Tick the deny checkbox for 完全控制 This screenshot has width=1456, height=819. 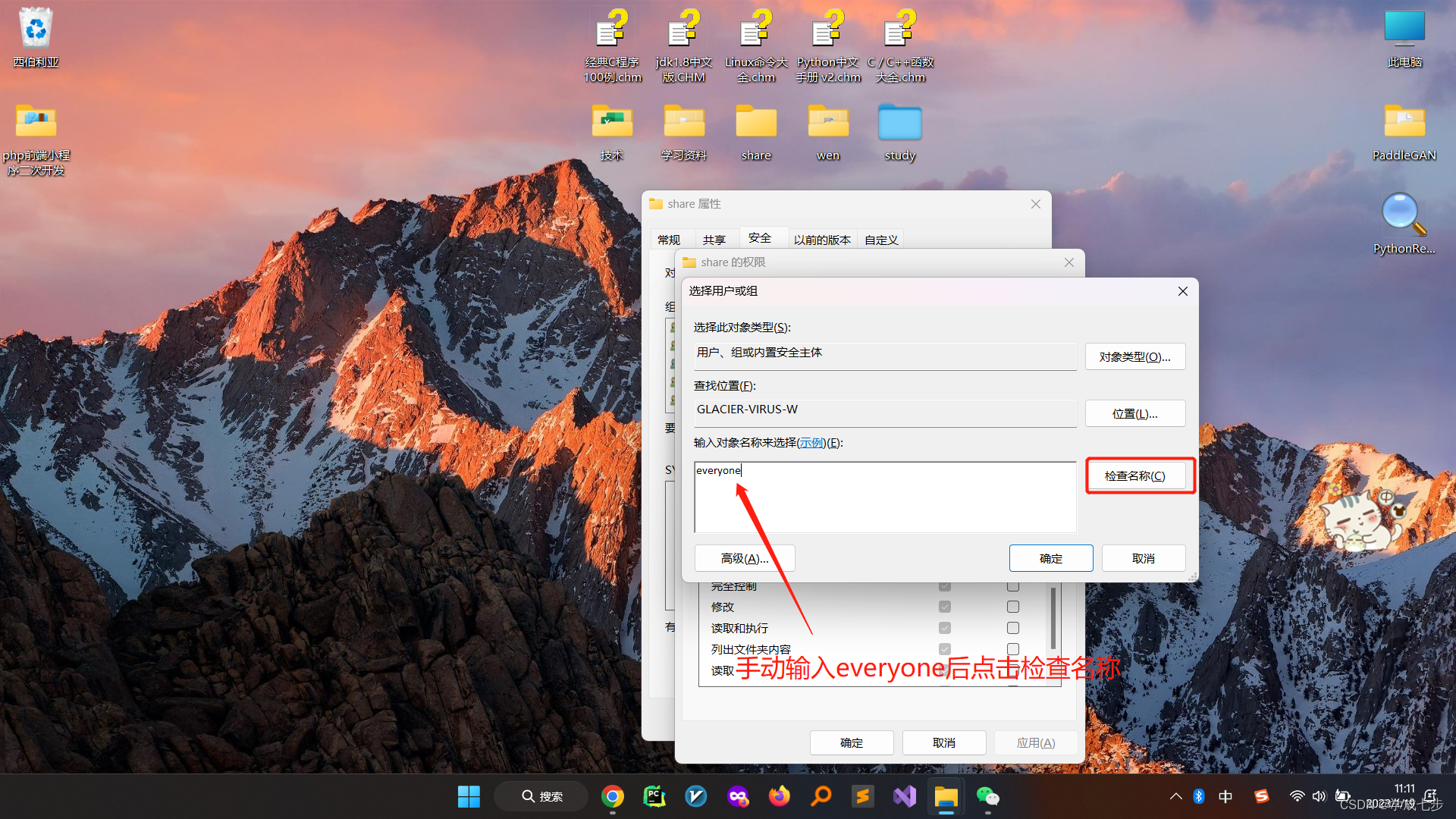click(x=1012, y=586)
